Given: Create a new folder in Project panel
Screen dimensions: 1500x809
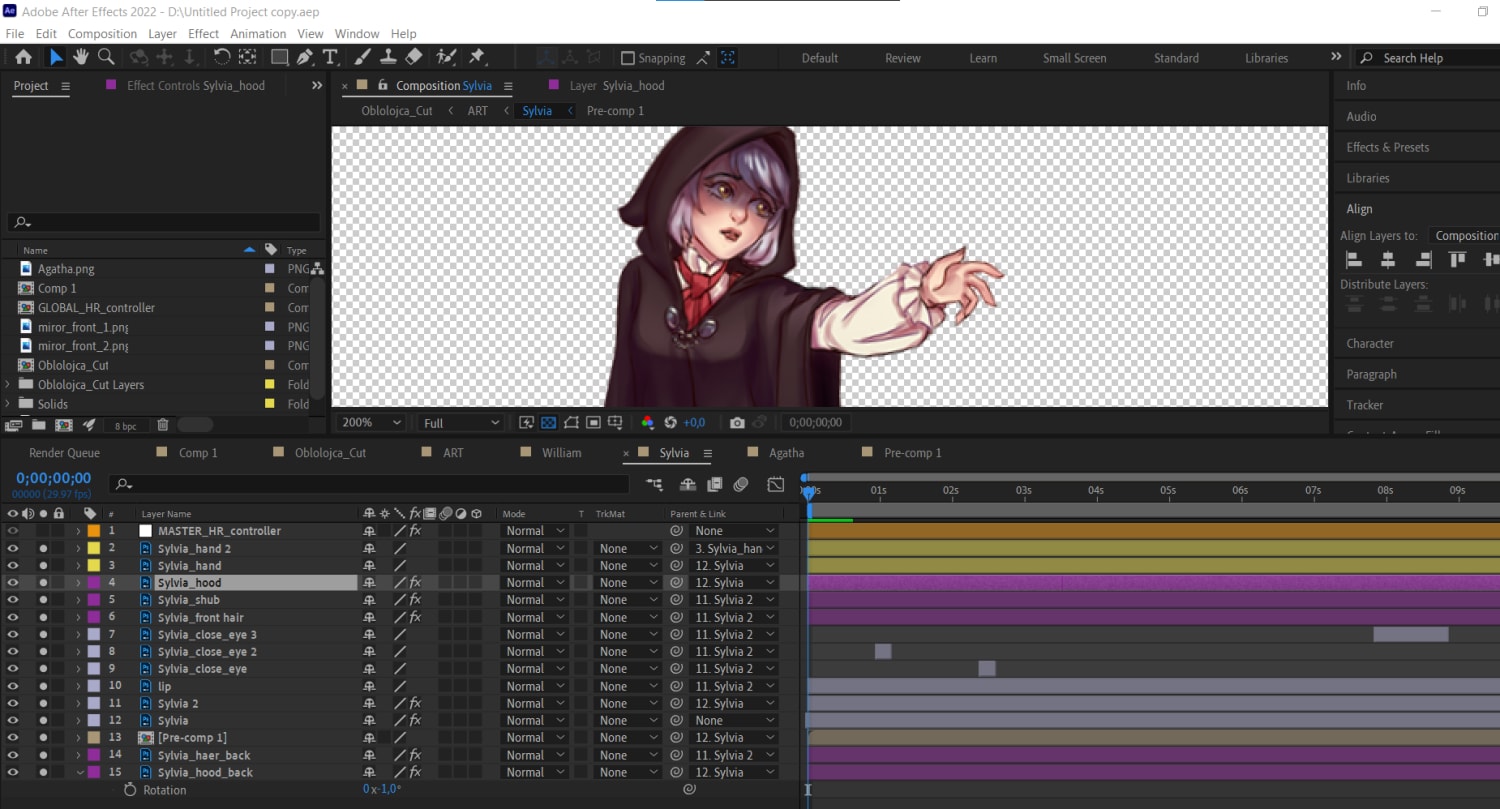Looking at the screenshot, I should [x=38, y=425].
